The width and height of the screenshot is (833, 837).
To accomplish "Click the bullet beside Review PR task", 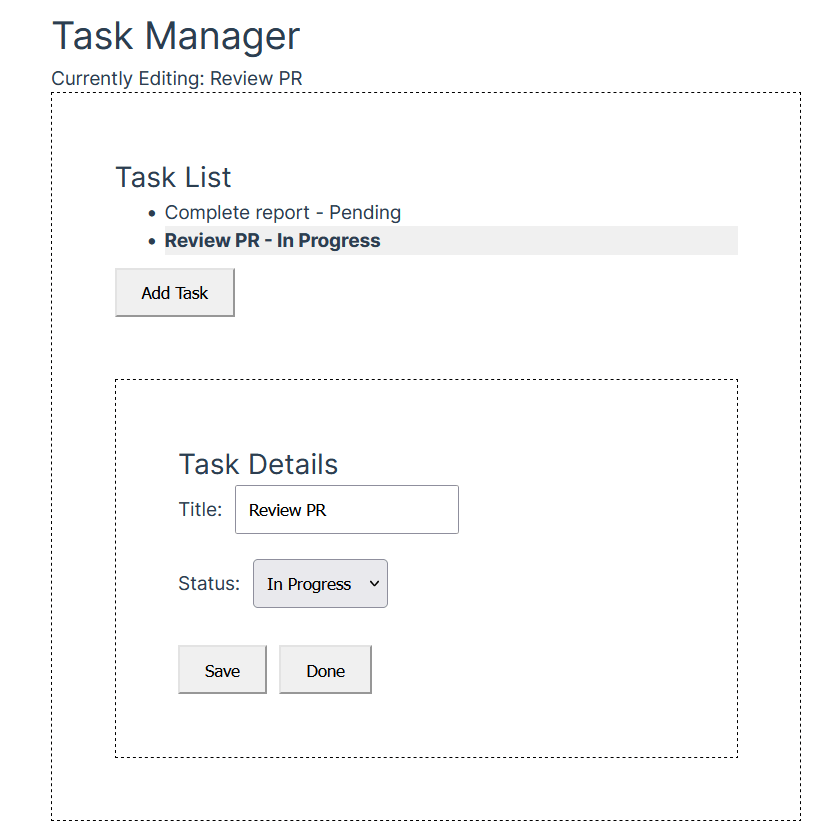I will (x=152, y=241).
